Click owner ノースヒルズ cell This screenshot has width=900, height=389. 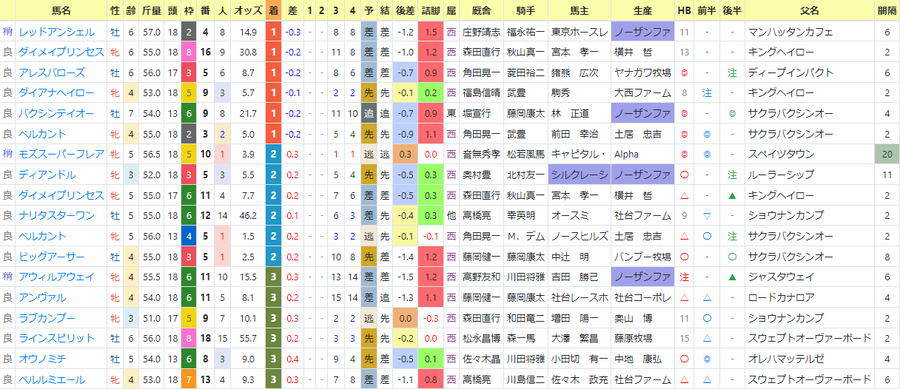[x=580, y=236]
